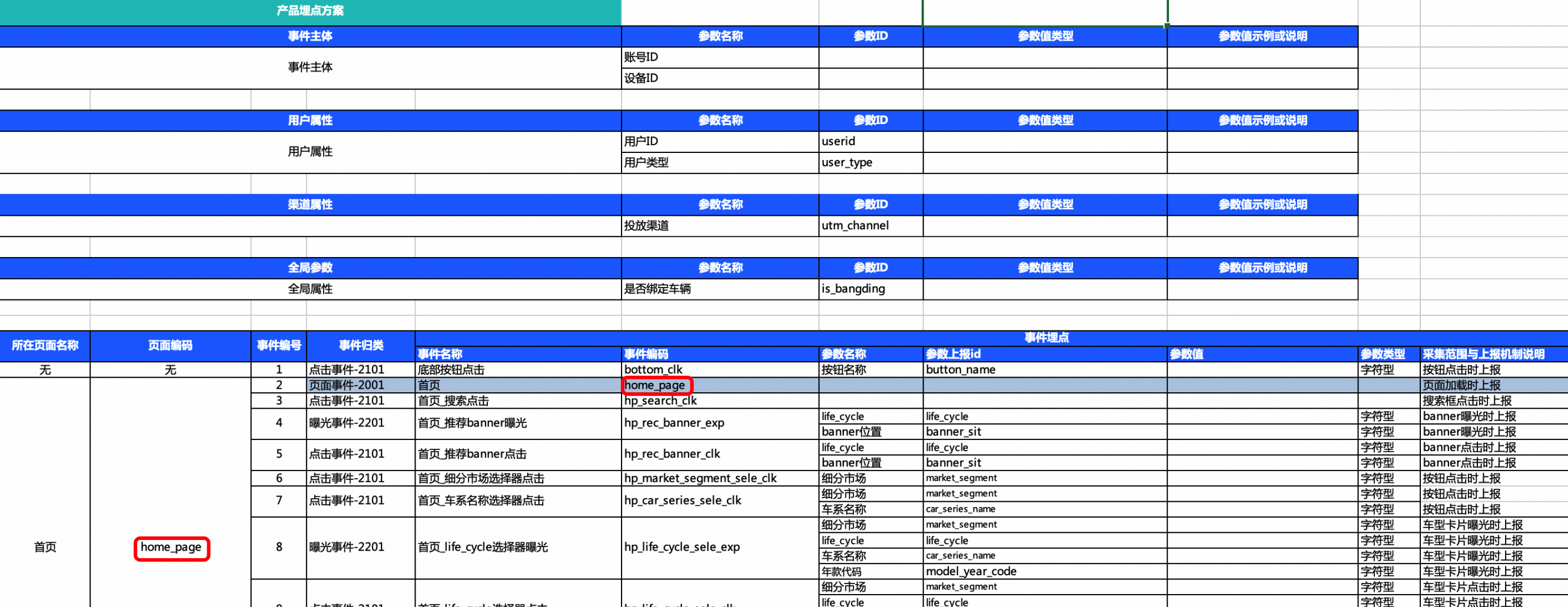Select the is_bangding cell
The height and width of the screenshot is (607, 1568).
871,289
